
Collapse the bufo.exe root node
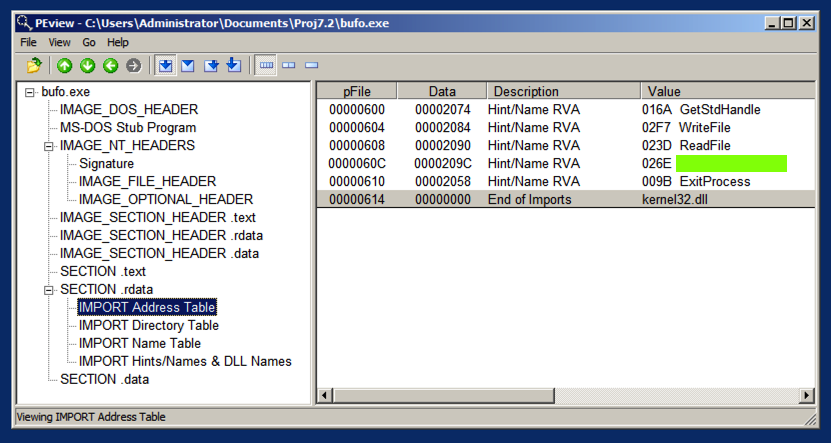pyautogui.click(x=30, y=92)
